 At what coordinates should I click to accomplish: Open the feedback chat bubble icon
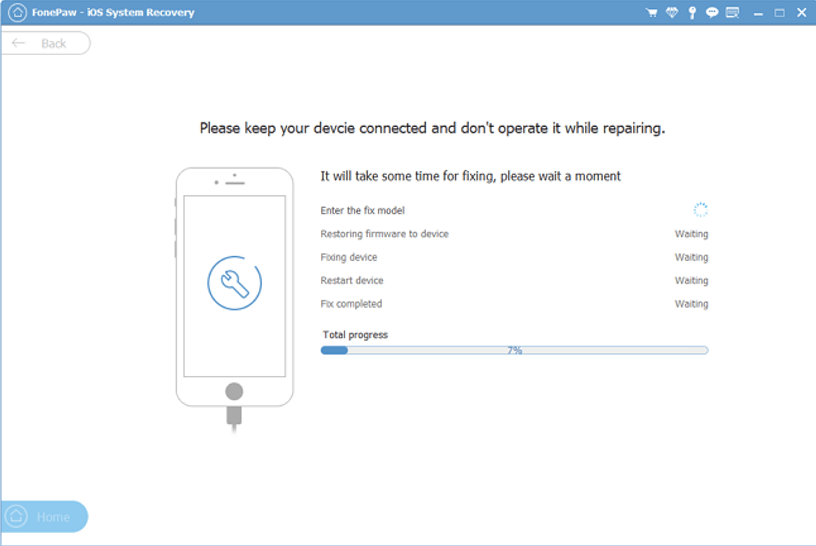tap(711, 12)
